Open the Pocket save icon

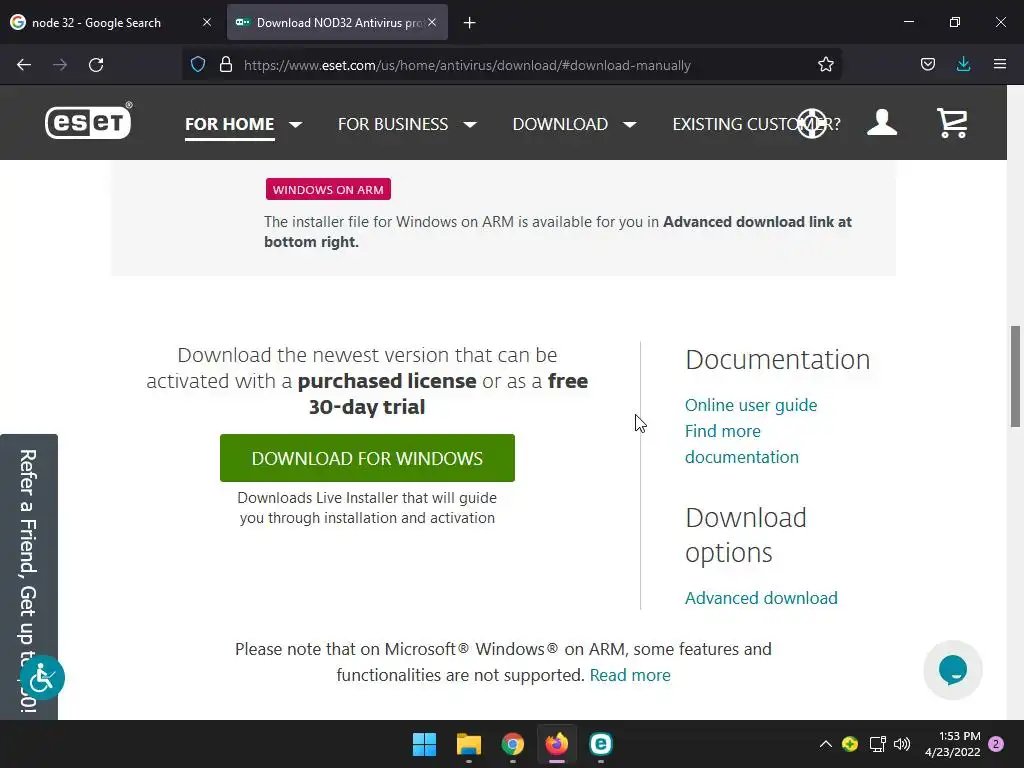pos(927,64)
